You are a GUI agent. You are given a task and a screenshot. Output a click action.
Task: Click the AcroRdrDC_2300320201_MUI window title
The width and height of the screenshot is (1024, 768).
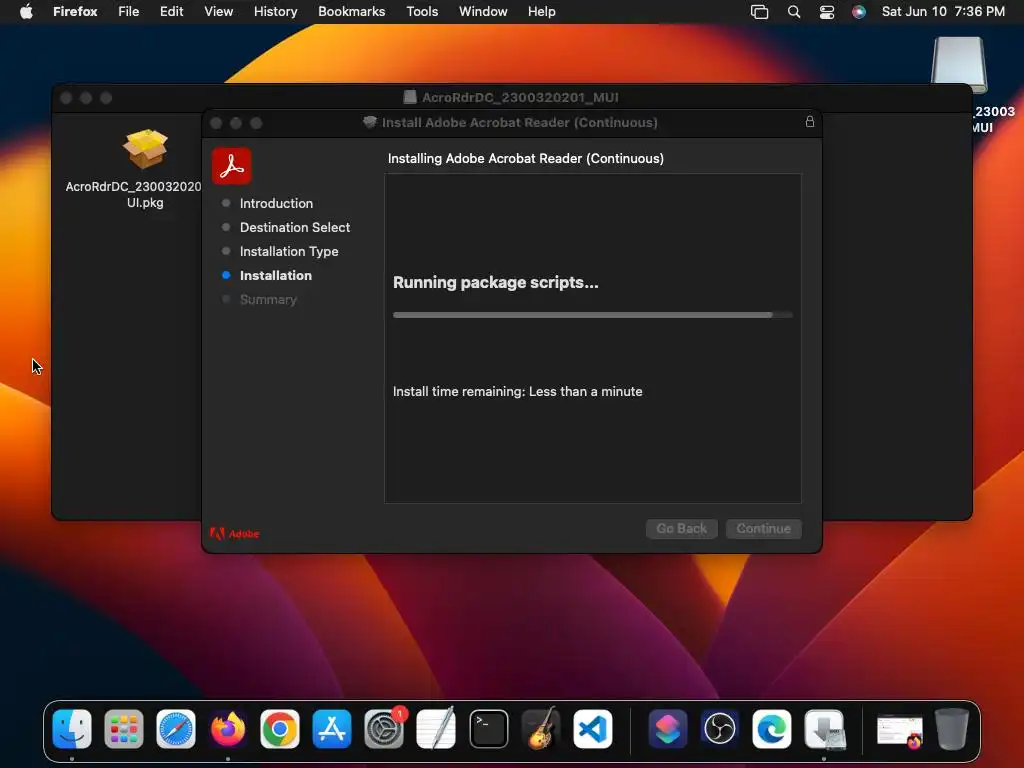coord(520,97)
